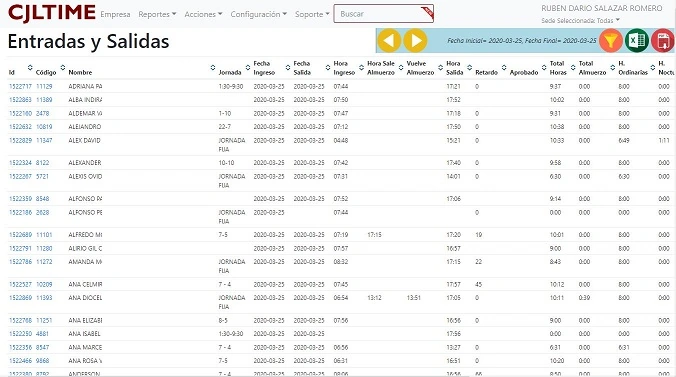676x377 pixels.
Task: Expand the Acciones dropdown menu
Action: point(203,14)
